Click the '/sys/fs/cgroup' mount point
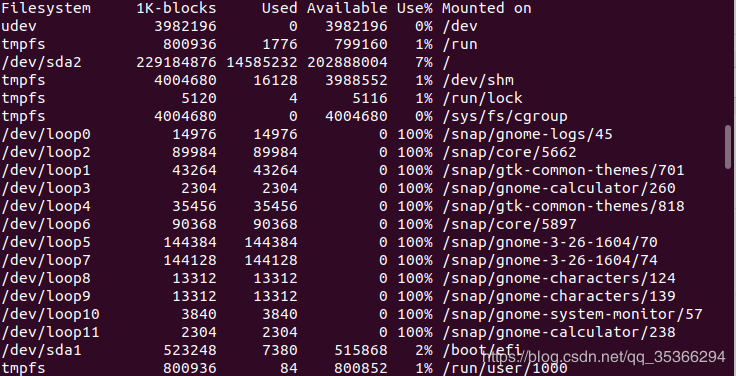This screenshot has height=376, width=736. tap(505, 116)
